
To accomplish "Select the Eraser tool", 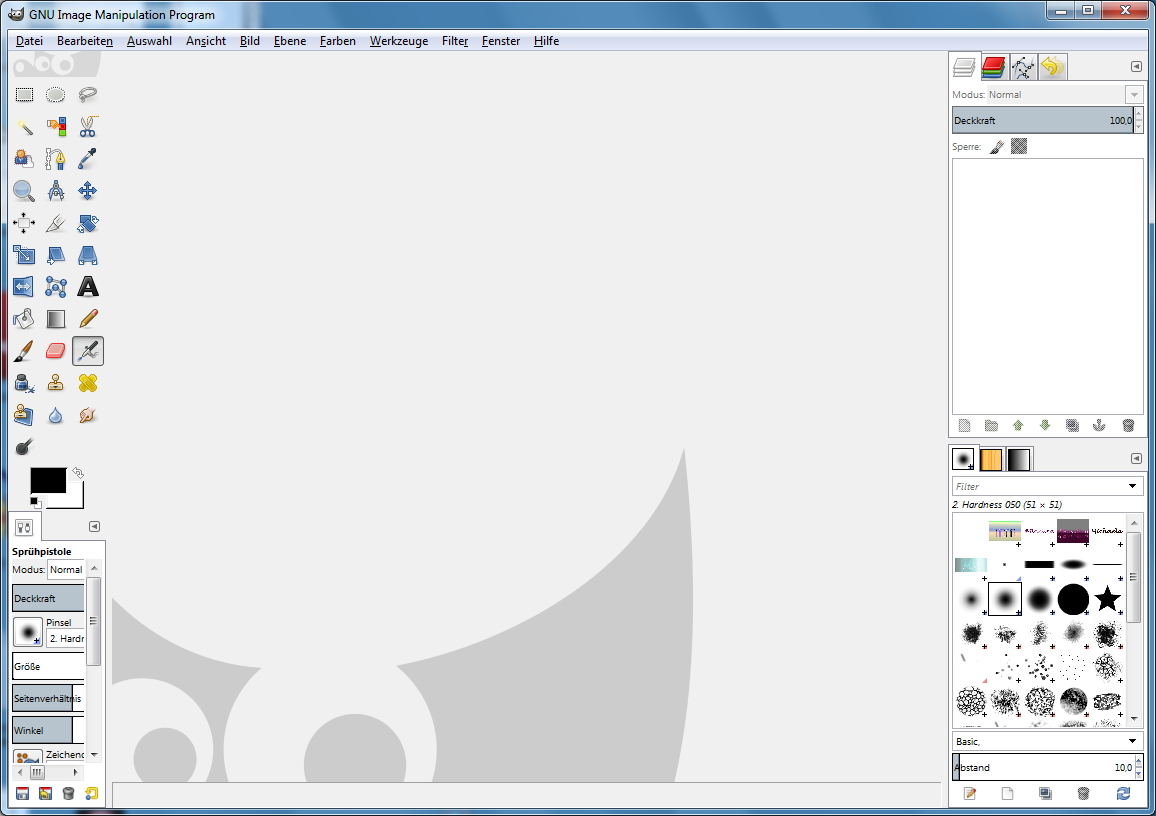I will coord(56,351).
